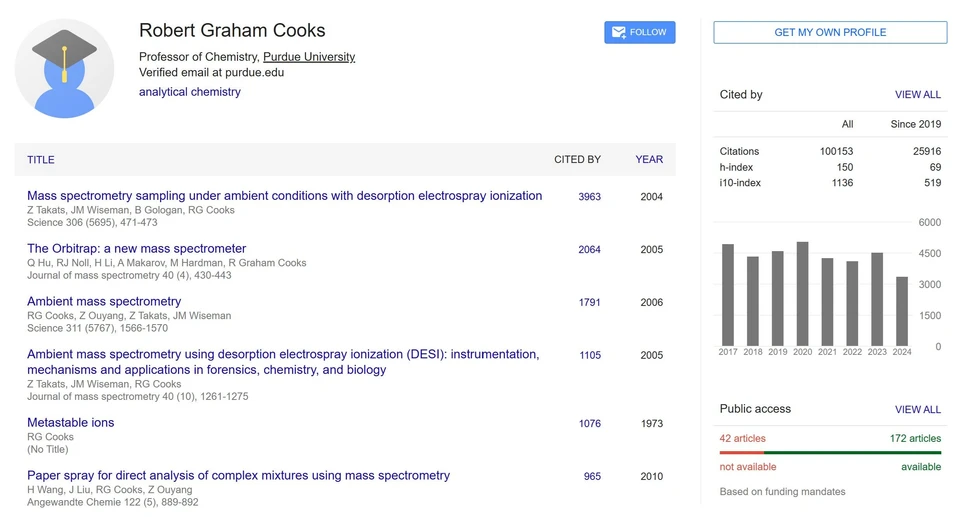Open the Metastable ions publication

[70, 422]
